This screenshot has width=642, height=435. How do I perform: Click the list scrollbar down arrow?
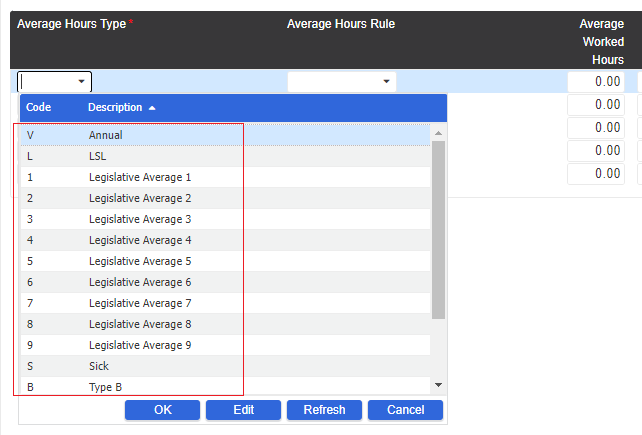click(x=439, y=385)
